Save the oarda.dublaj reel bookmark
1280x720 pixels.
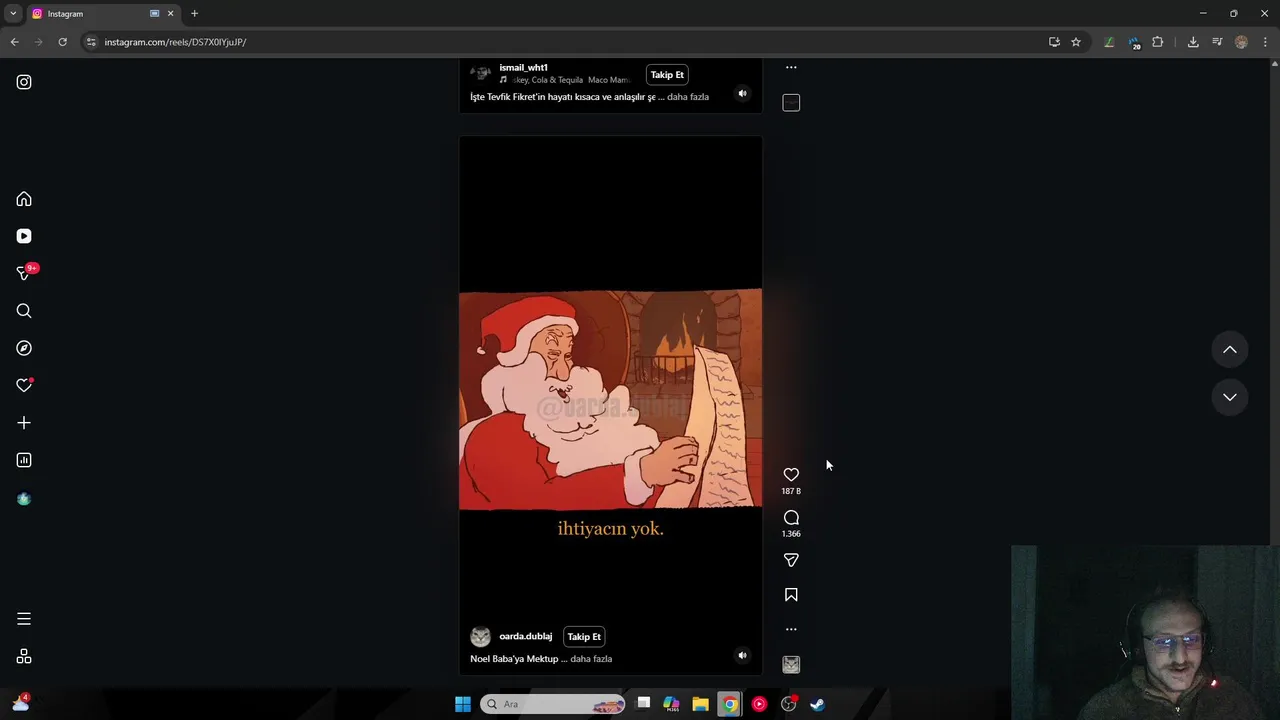[x=791, y=595]
